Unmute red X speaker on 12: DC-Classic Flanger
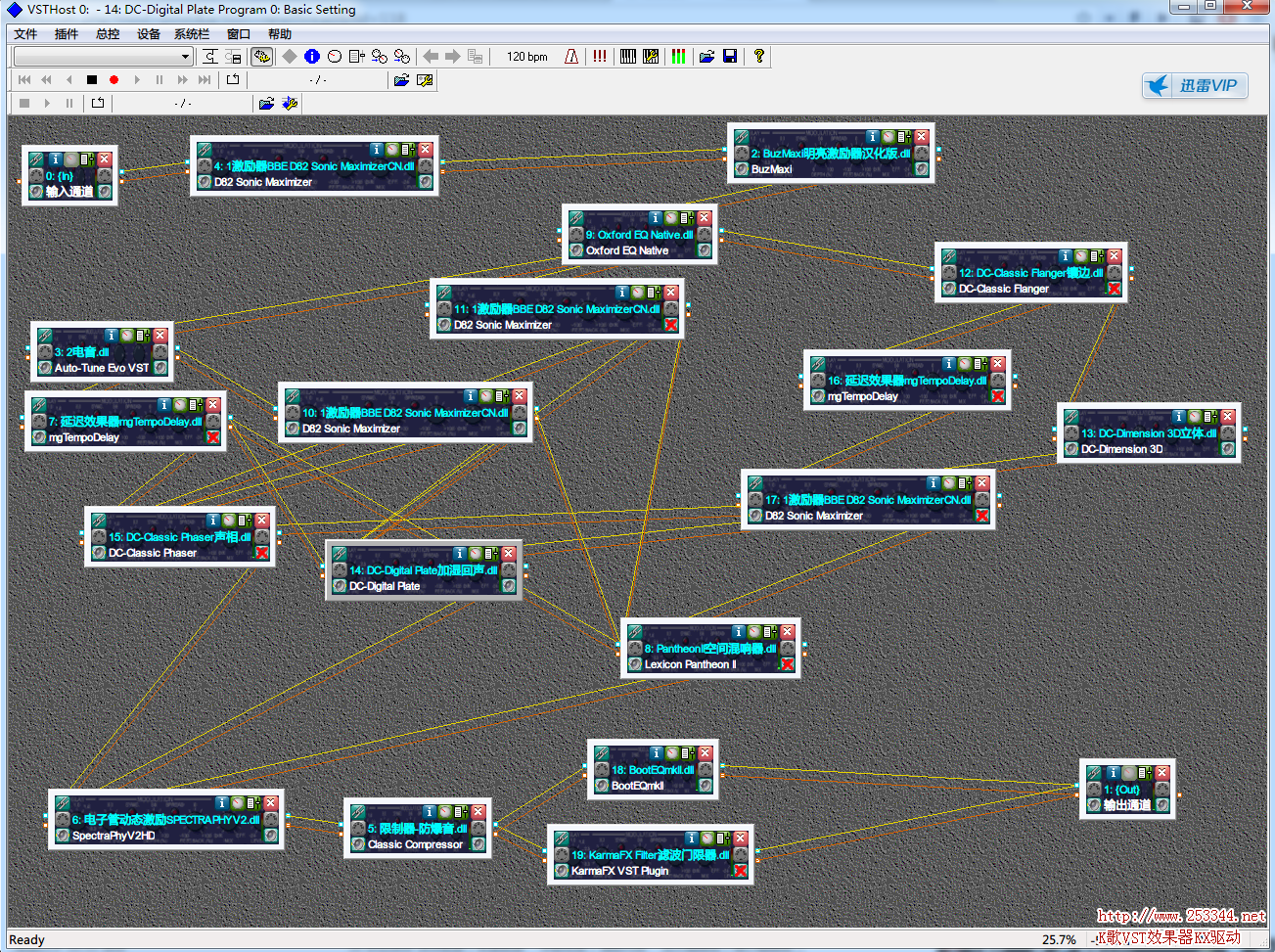Viewport: 1275px width, 952px height. [x=1115, y=289]
